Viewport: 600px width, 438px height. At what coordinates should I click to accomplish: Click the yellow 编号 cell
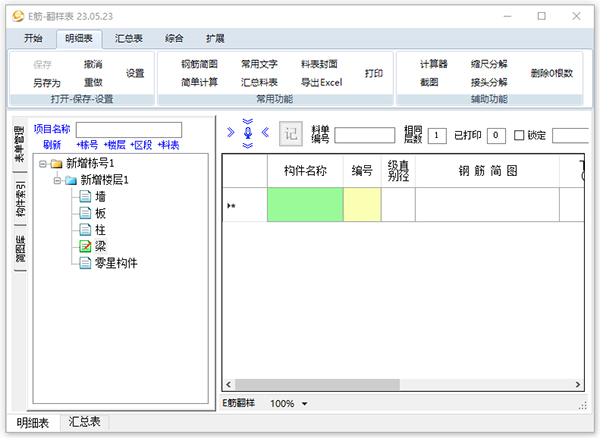[362, 205]
